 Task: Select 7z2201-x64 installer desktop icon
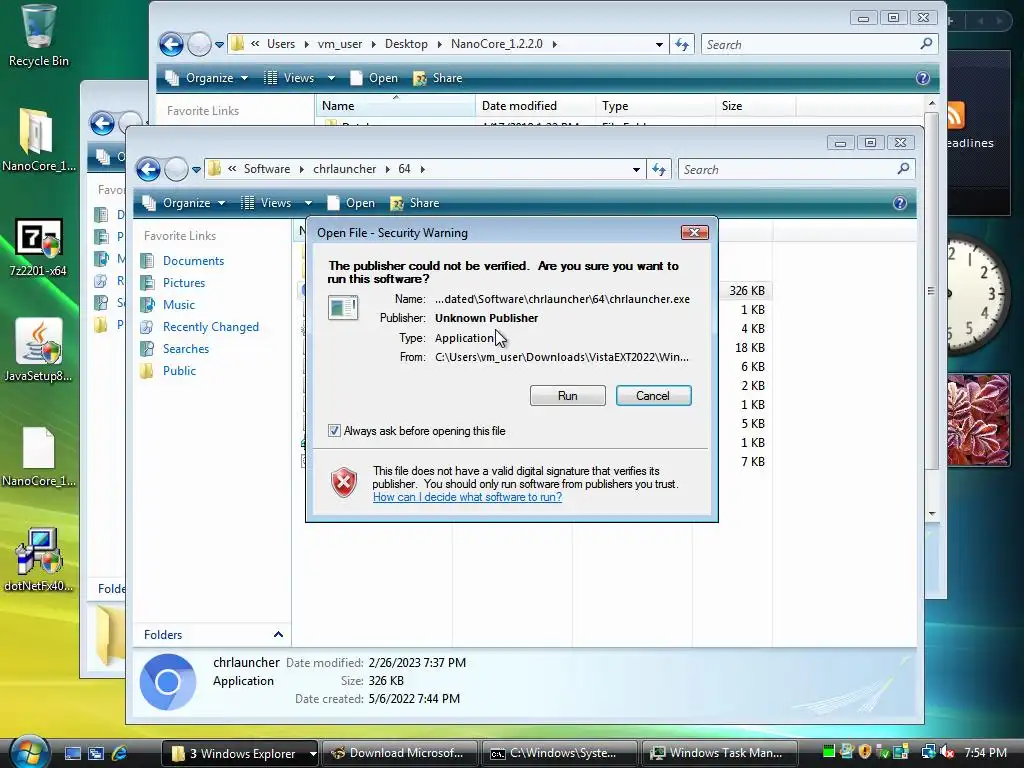[38, 246]
